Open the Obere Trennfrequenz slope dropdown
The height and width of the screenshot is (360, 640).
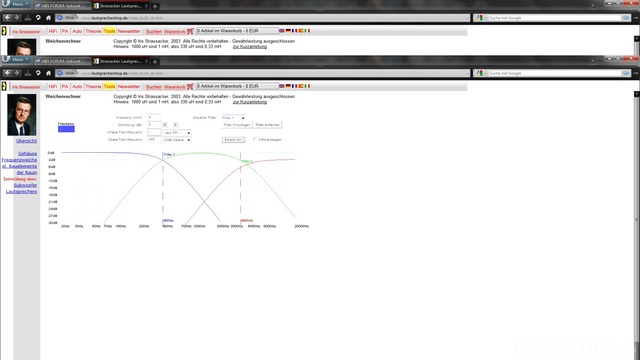pyautogui.click(x=177, y=140)
